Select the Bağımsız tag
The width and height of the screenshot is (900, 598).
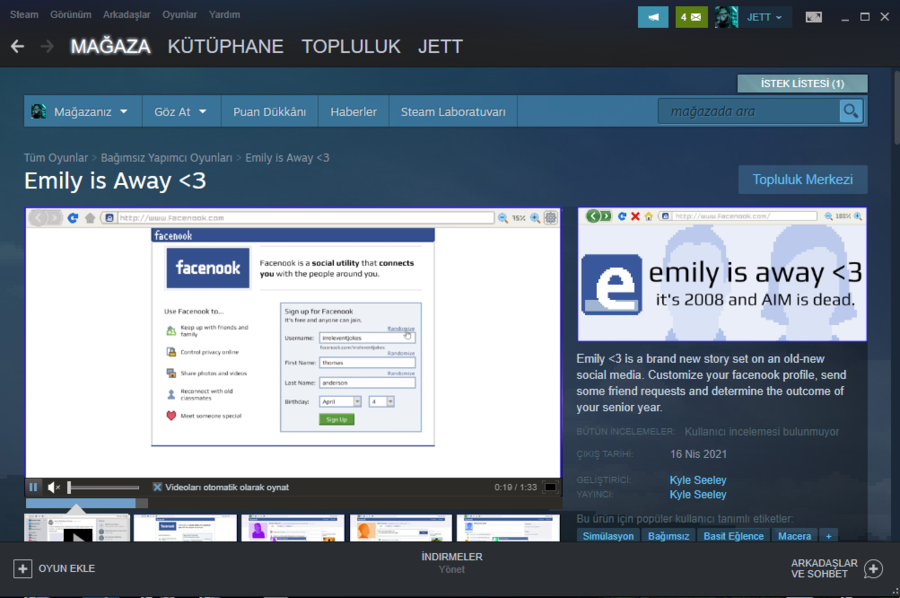[x=669, y=536]
